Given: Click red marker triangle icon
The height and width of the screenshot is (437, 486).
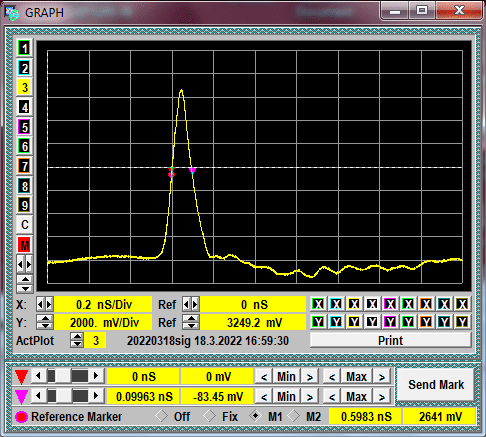Looking at the screenshot, I should tap(21, 377).
